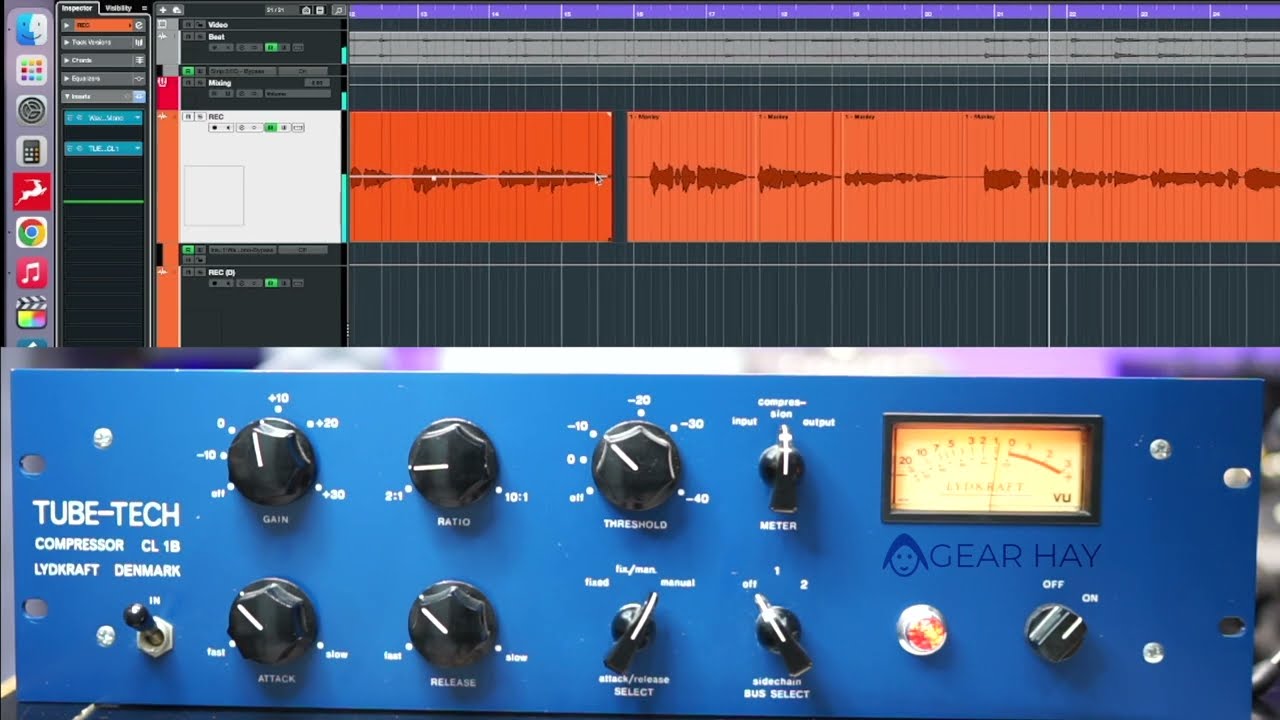The image size is (1280, 720).
Task: Open System Settings from the Dock
Action: 31,110
